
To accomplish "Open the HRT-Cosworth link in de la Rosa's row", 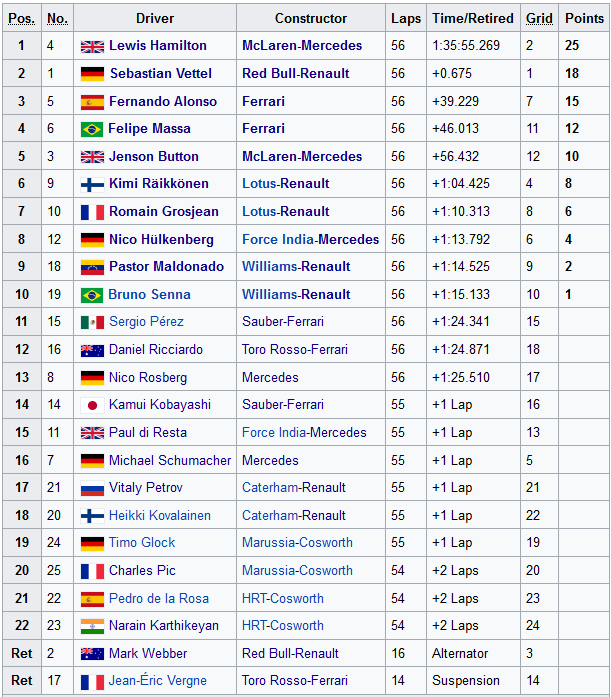I will point(283,598).
